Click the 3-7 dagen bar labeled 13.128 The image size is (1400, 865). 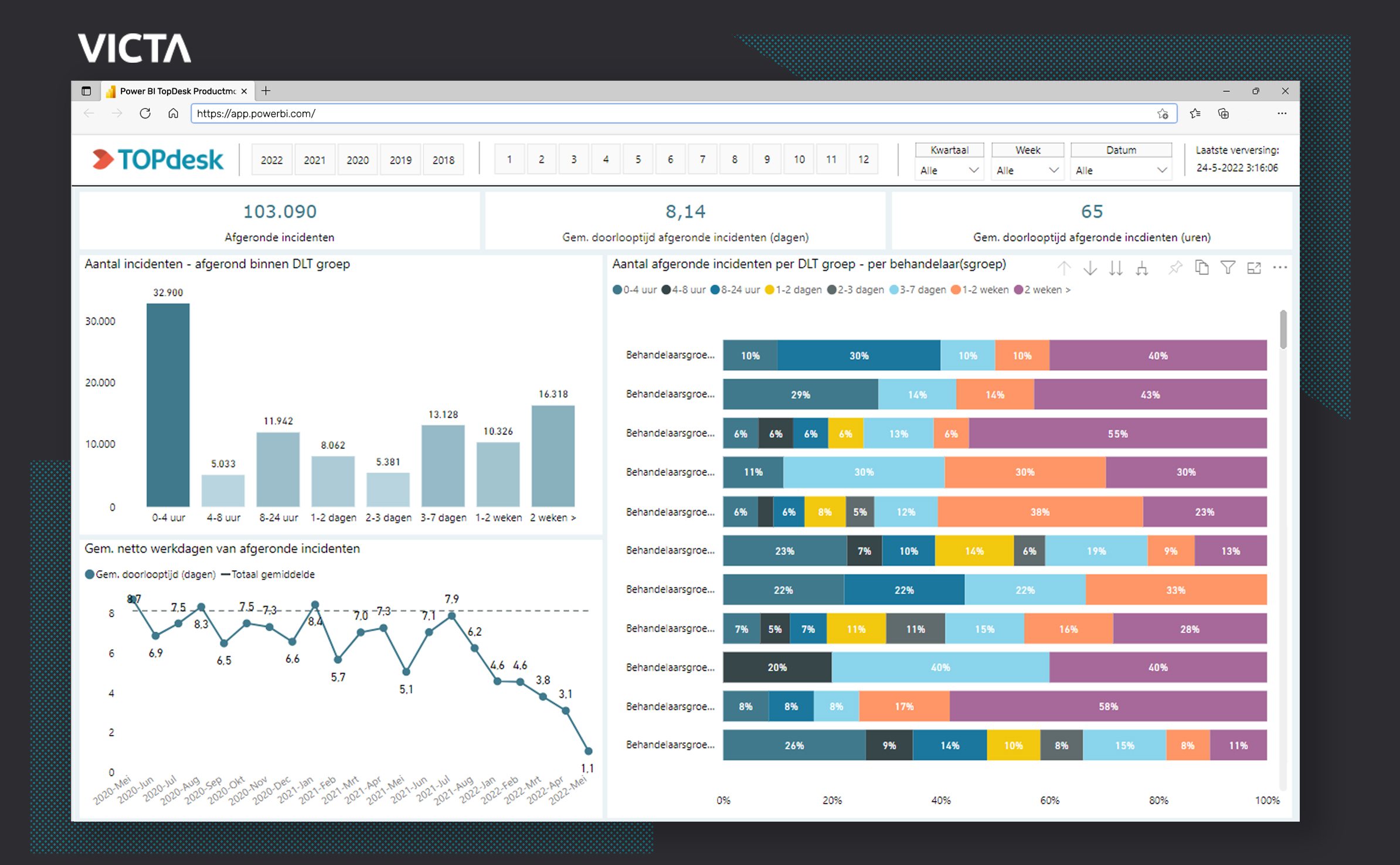443,466
